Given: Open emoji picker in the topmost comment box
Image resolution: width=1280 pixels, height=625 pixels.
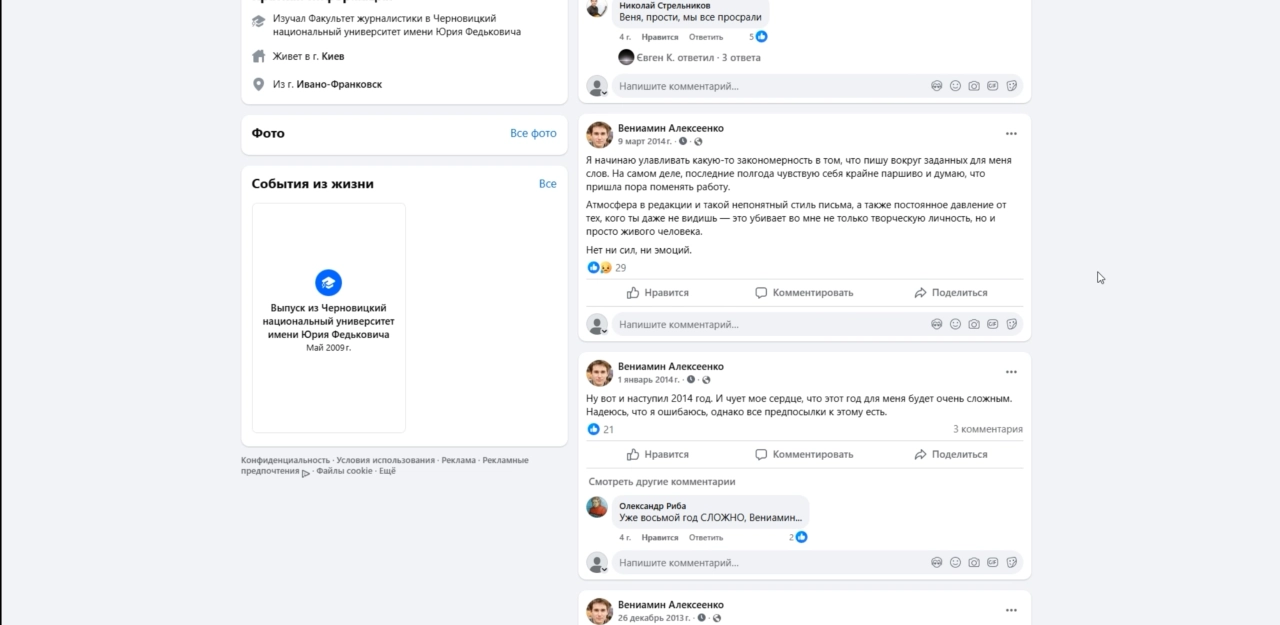Looking at the screenshot, I should [x=955, y=86].
